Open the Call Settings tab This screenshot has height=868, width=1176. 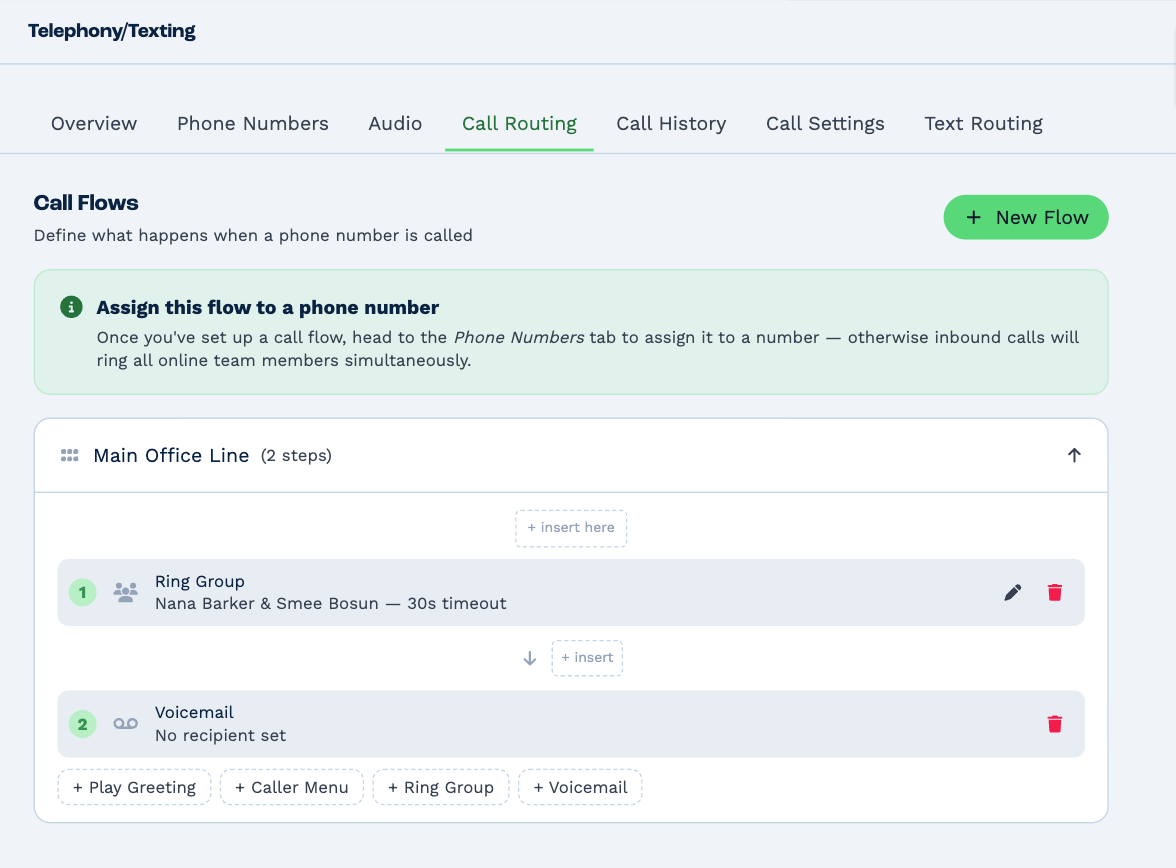pyautogui.click(x=825, y=124)
